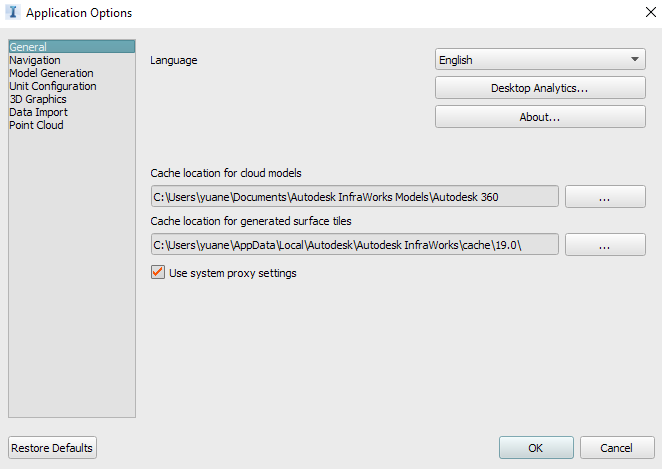This screenshot has width=662, height=469.
Task: Select the General category
Action: coord(72,47)
